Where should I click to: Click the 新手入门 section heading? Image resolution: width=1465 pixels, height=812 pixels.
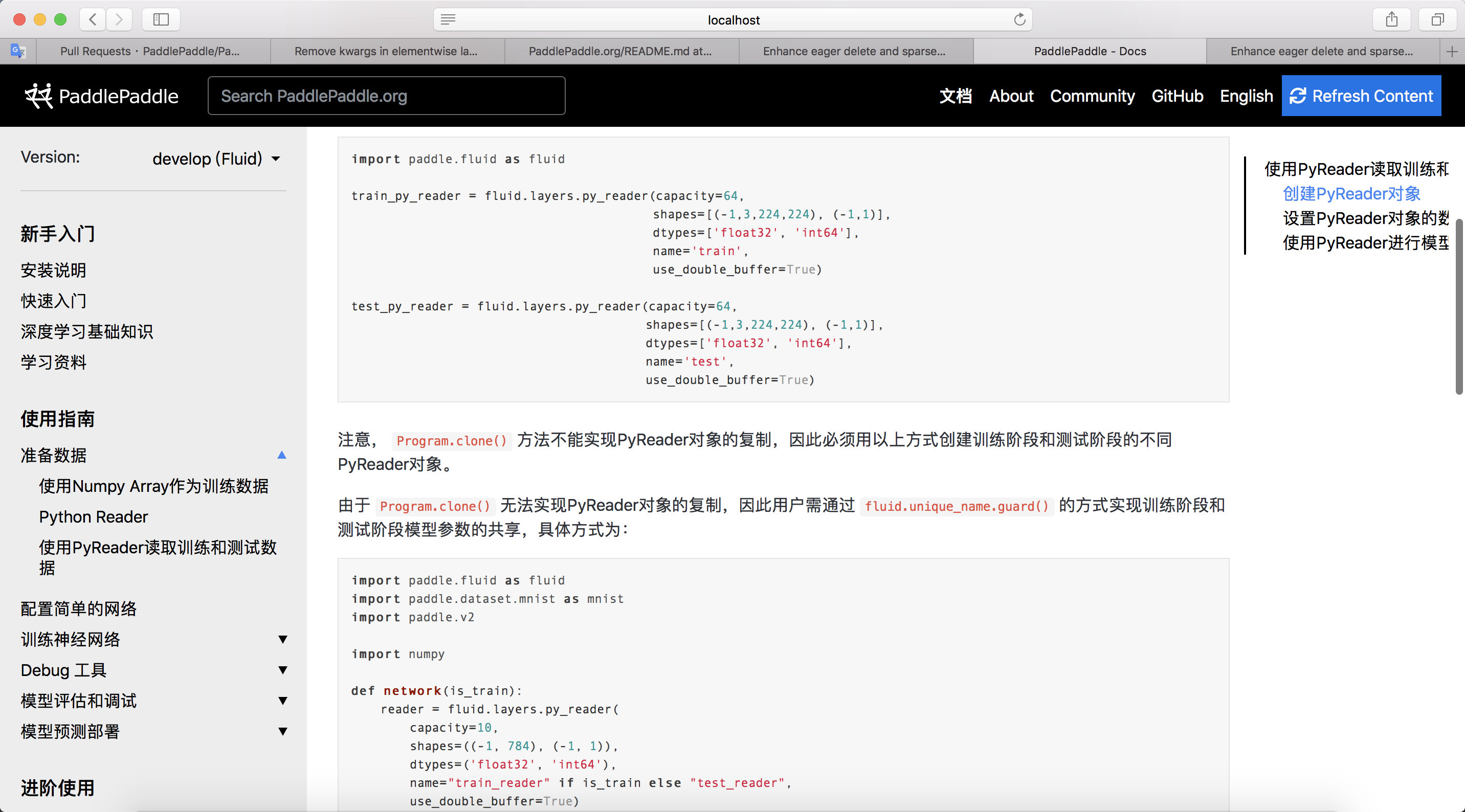pyautogui.click(x=57, y=234)
